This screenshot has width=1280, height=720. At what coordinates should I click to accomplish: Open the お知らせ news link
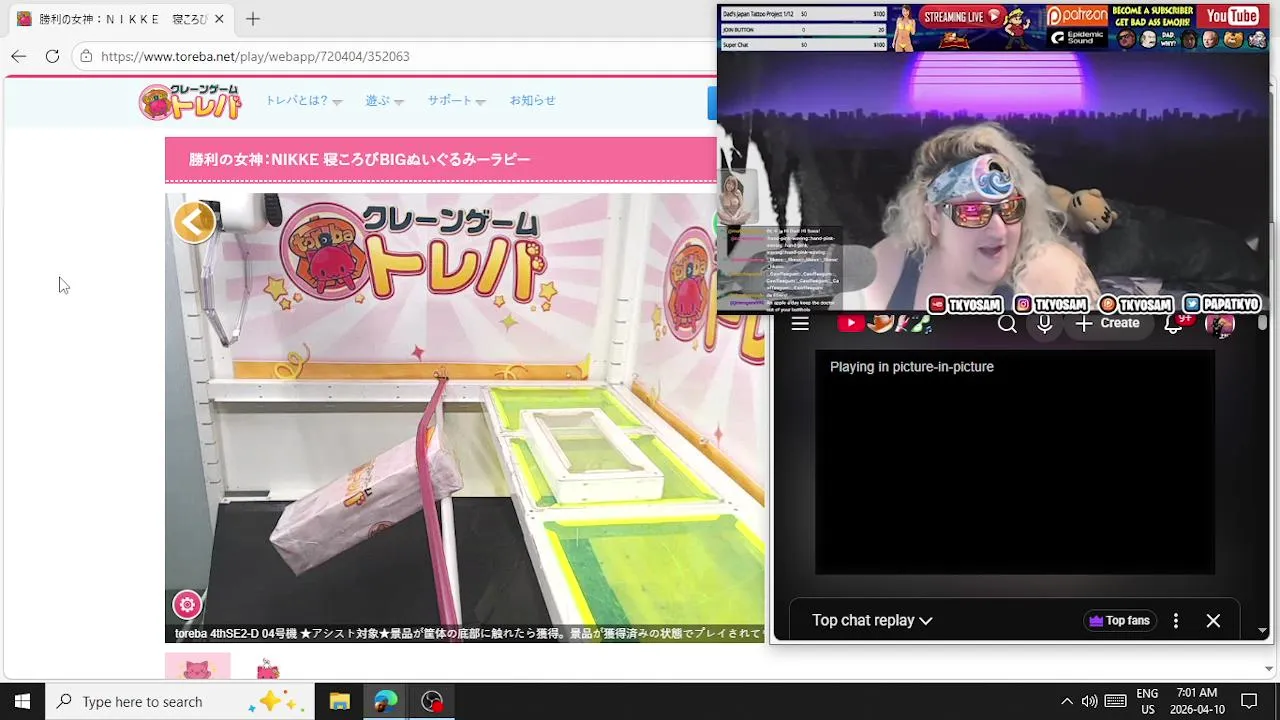[x=532, y=101]
